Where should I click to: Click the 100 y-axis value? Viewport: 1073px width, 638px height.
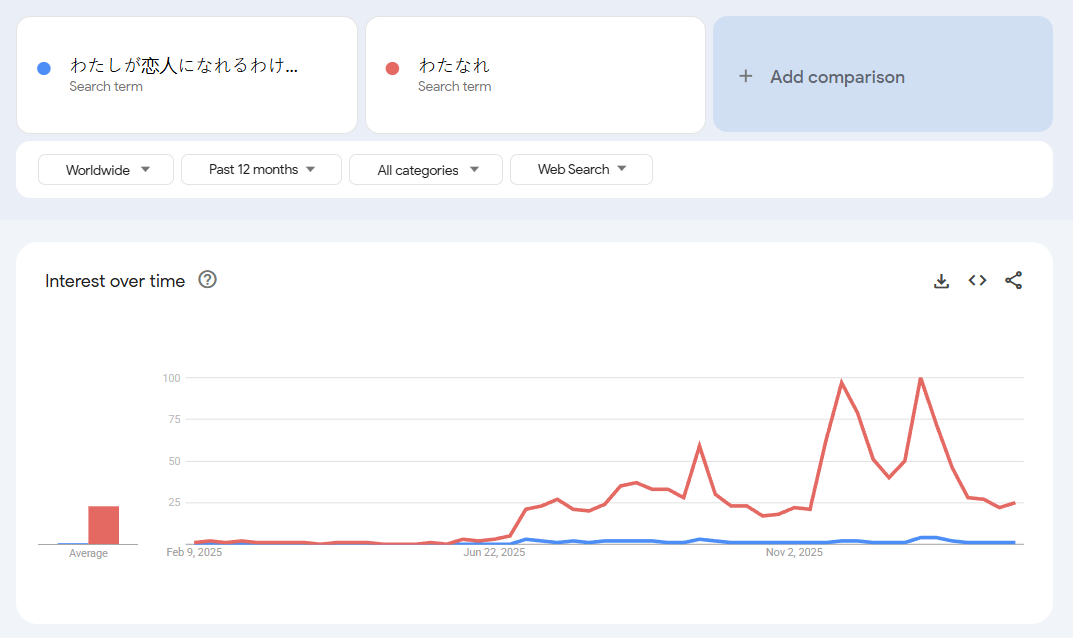coord(171,378)
